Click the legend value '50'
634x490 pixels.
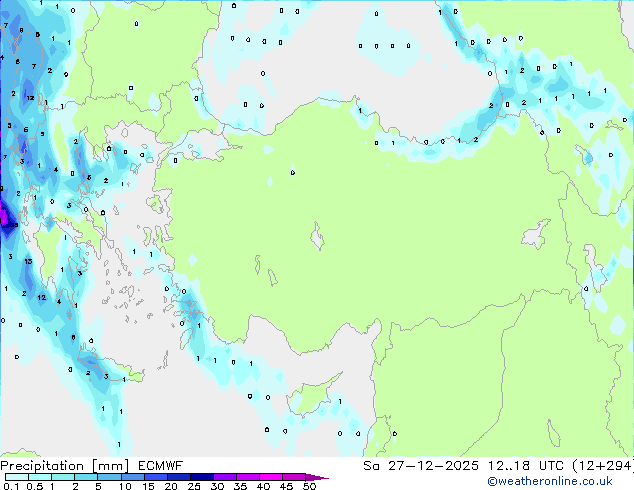coord(309,486)
